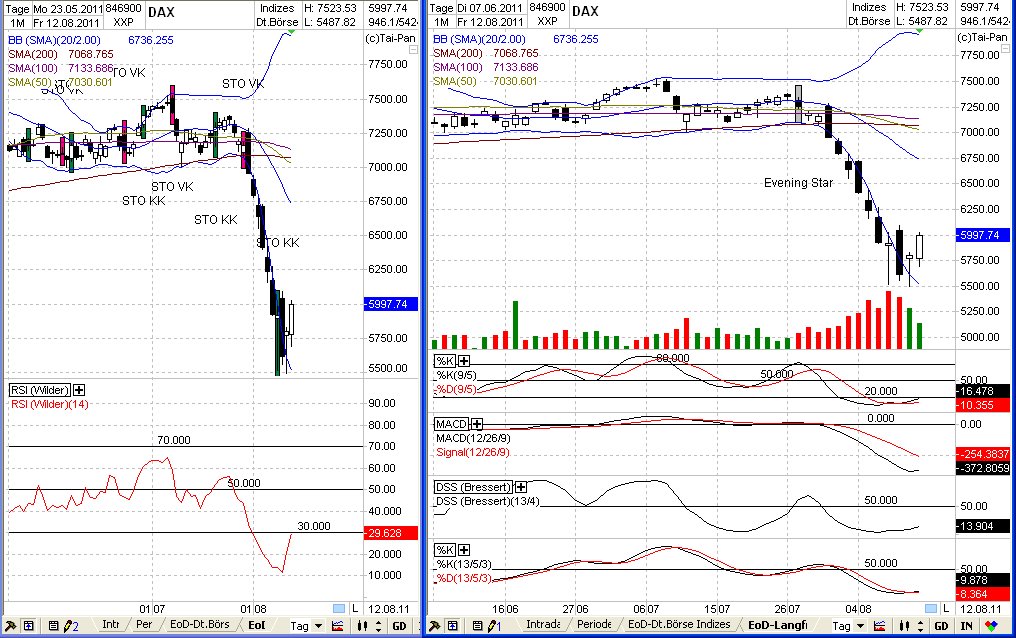Select the pen annotation tool marked 1
This screenshot has height=638, width=1016.
(x=492, y=624)
